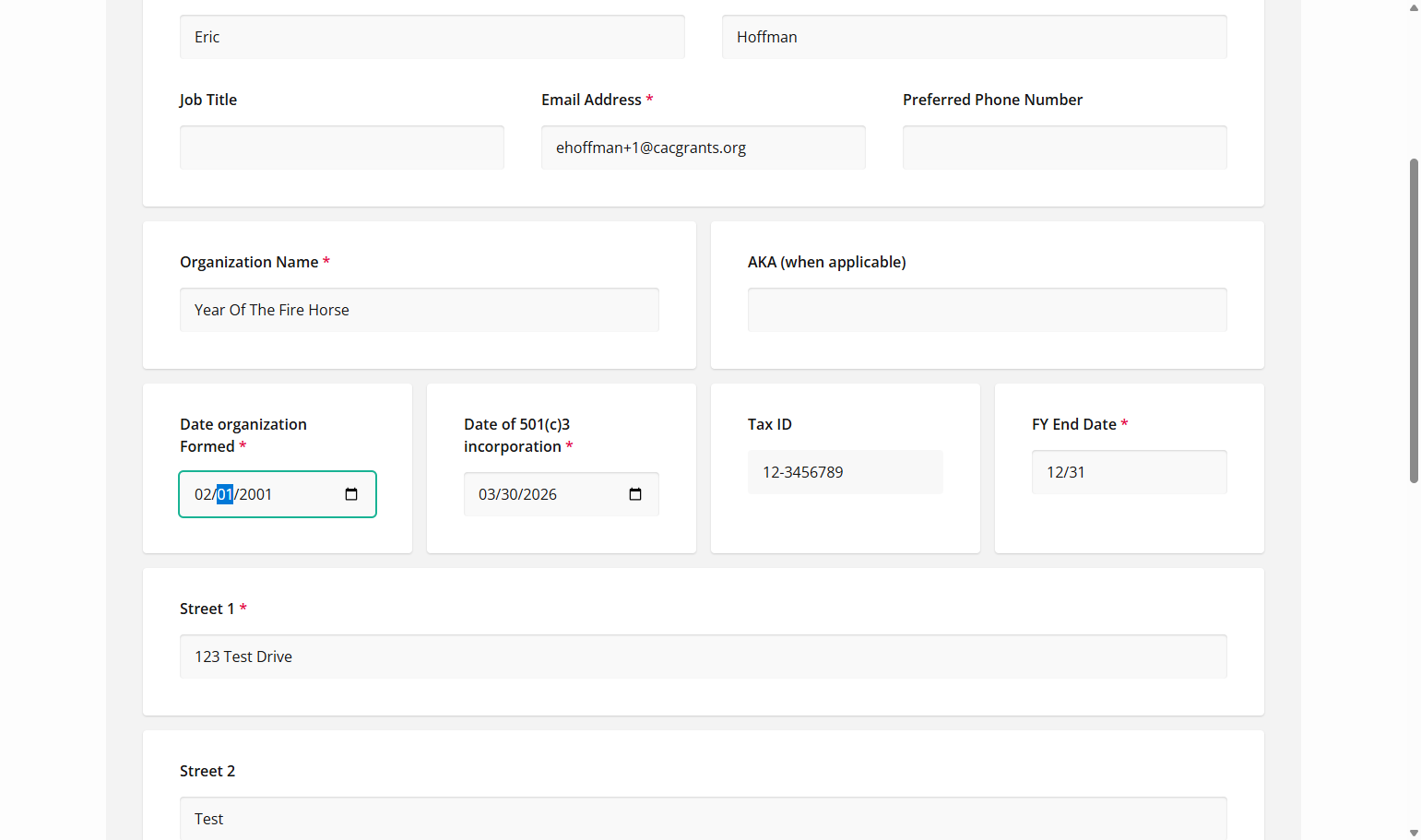Focus the Preferred Phone Number field
Screen dimensions: 1421x840
coord(1065,148)
